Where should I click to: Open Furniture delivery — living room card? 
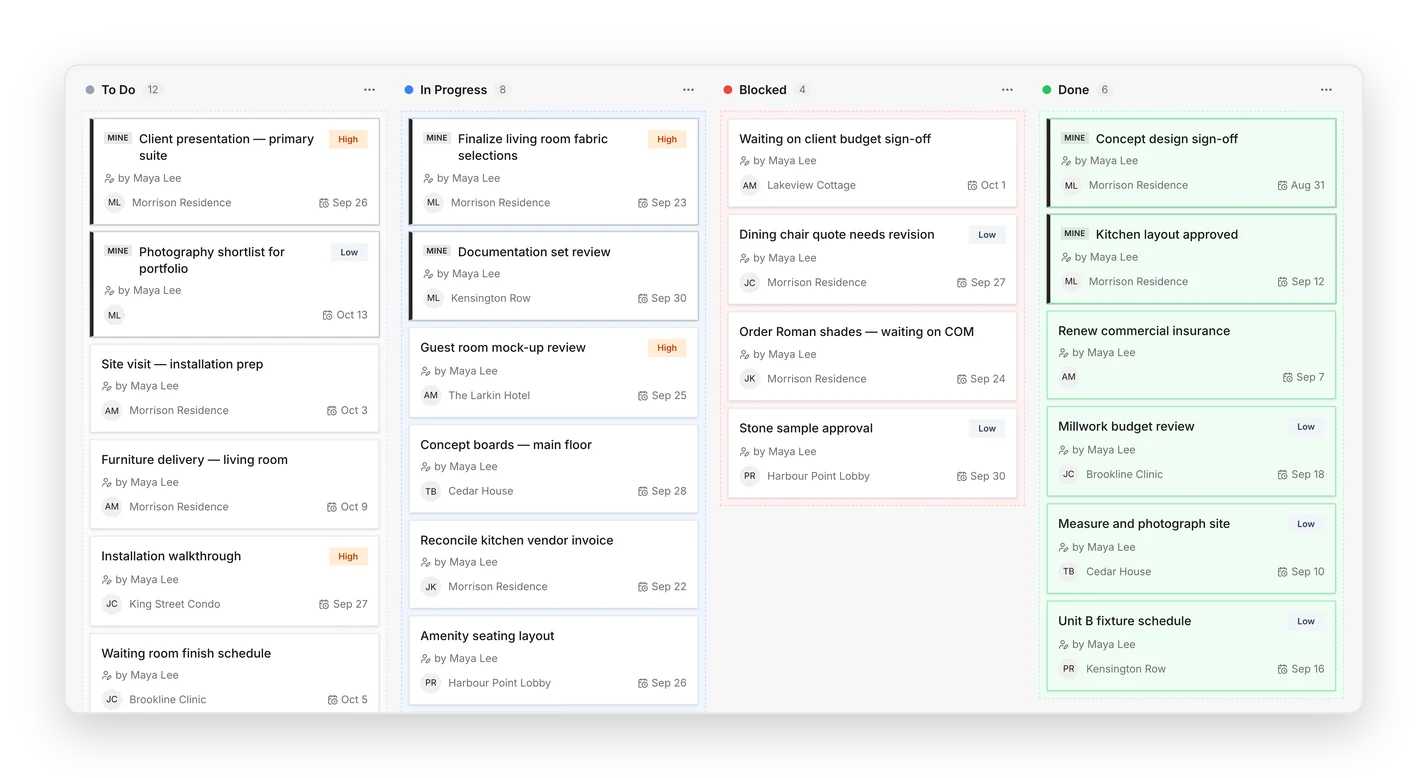235,484
